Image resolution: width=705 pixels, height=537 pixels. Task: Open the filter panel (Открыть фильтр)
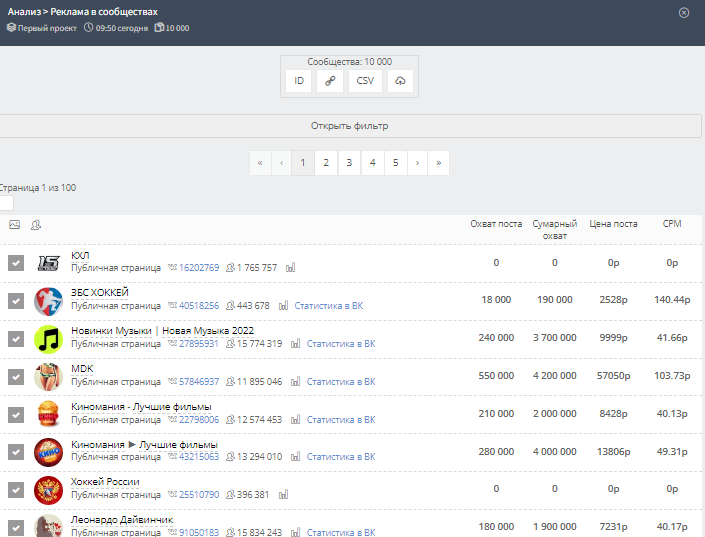[x=350, y=126]
